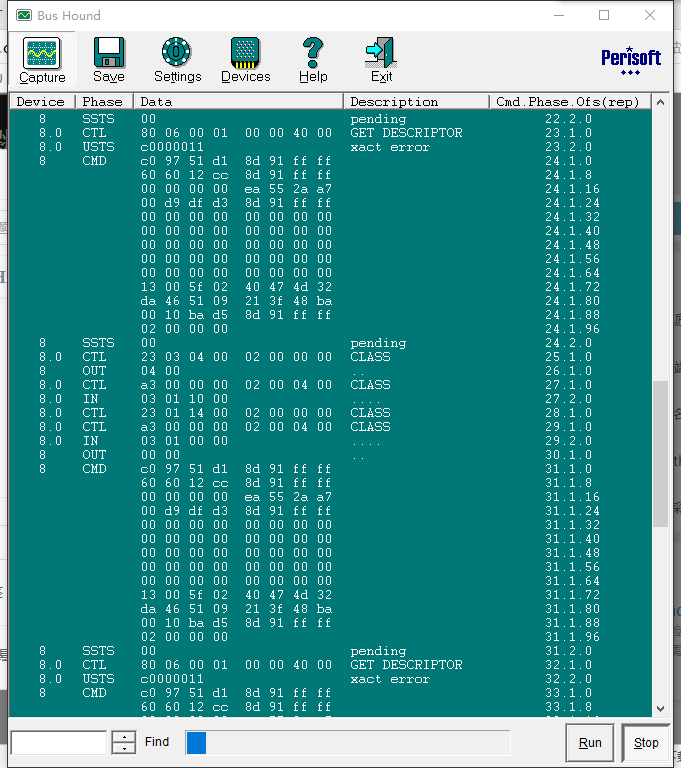Select the CMD row 31.1.0
The width and height of the screenshot is (681, 768).
point(331,469)
